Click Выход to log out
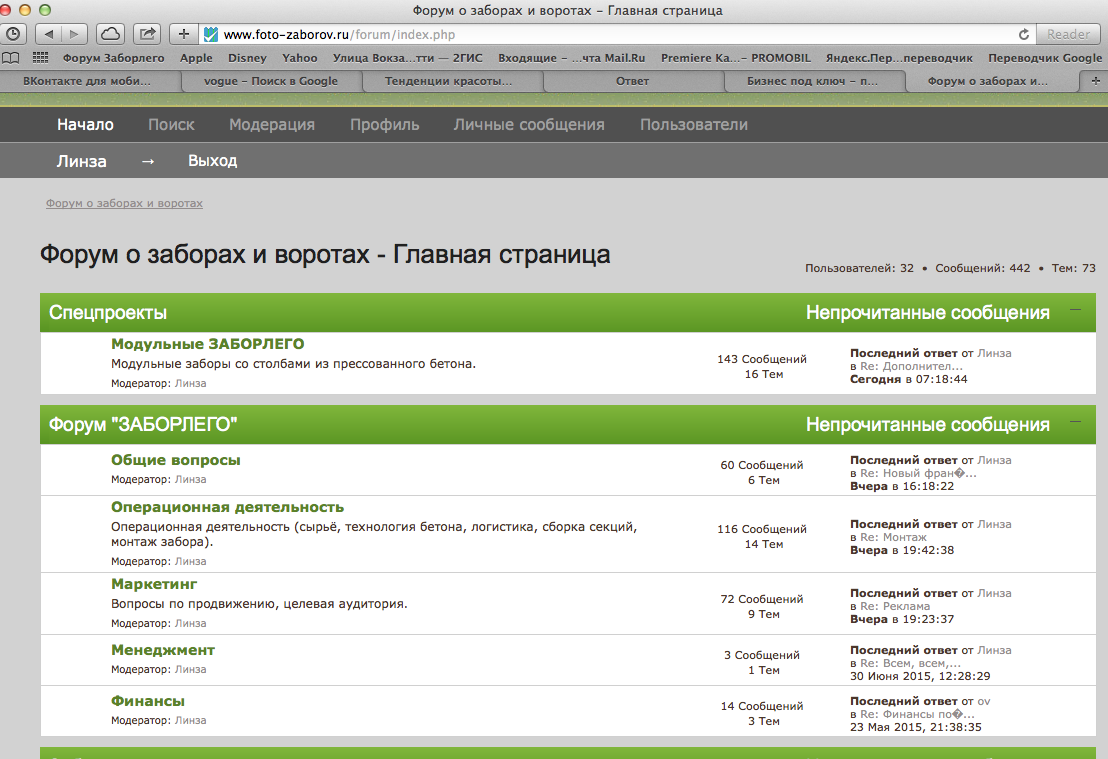 [212, 161]
